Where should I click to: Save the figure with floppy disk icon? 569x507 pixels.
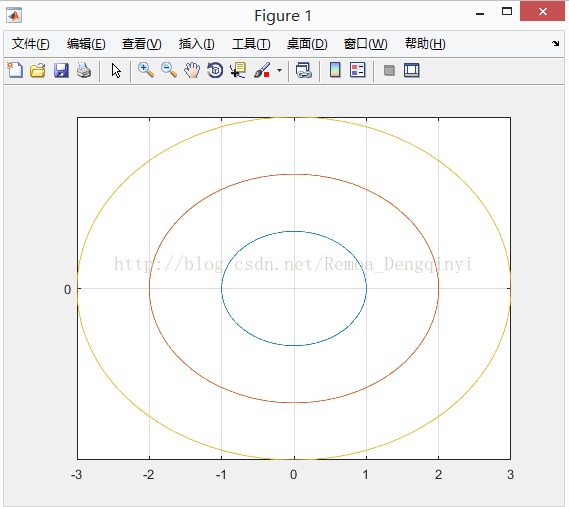(x=61, y=70)
